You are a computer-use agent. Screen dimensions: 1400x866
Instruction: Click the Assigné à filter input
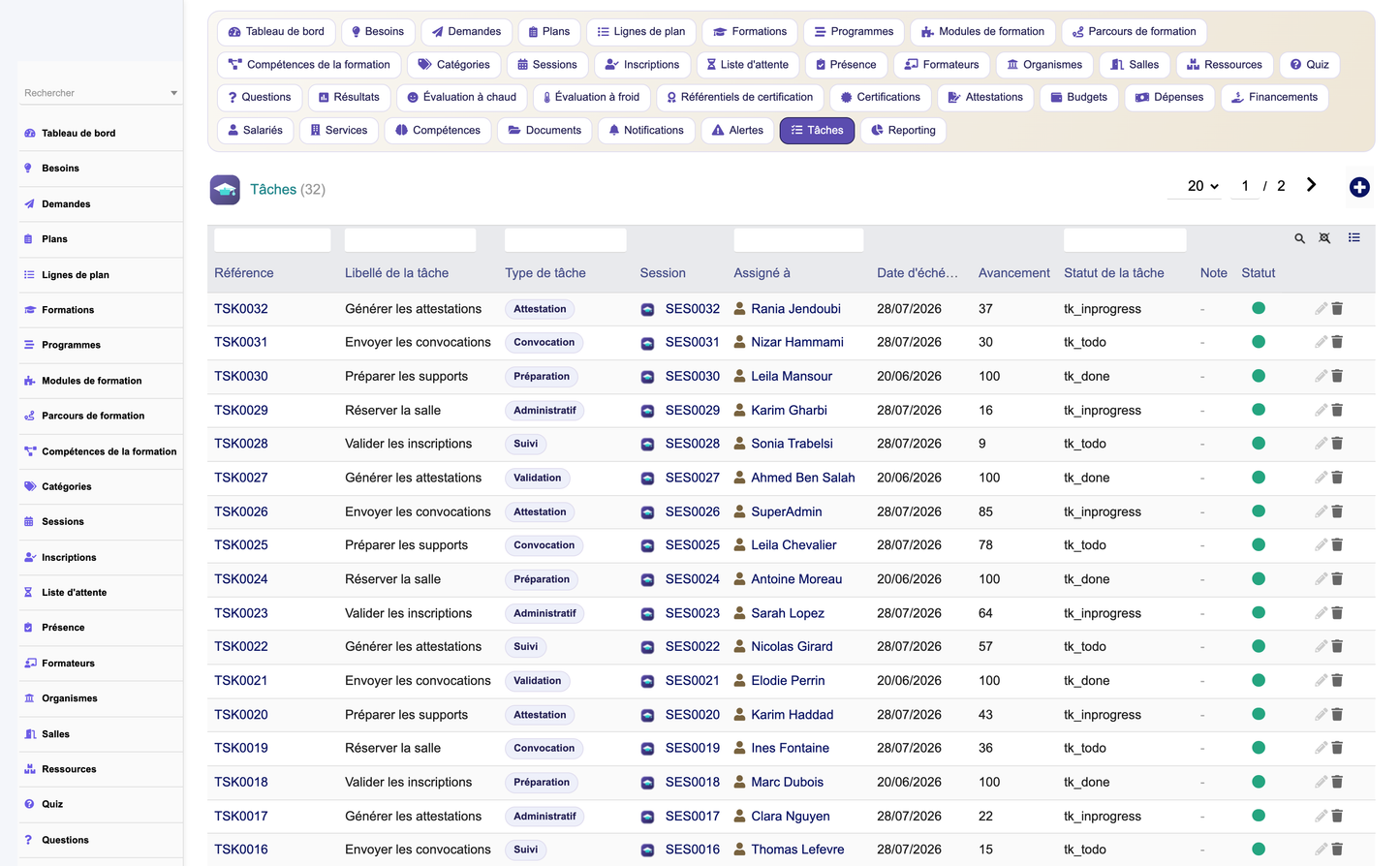(x=798, y=239)
